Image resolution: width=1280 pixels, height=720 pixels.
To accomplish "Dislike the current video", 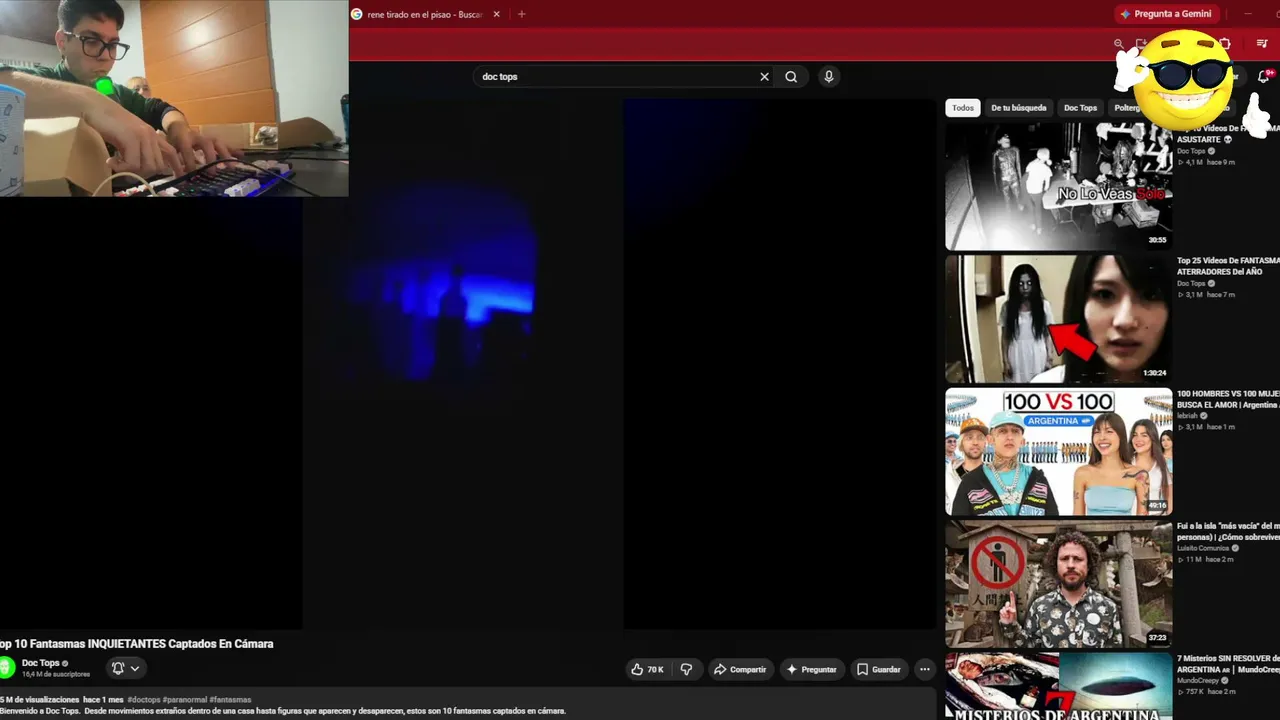I will [x=686, y=669].
